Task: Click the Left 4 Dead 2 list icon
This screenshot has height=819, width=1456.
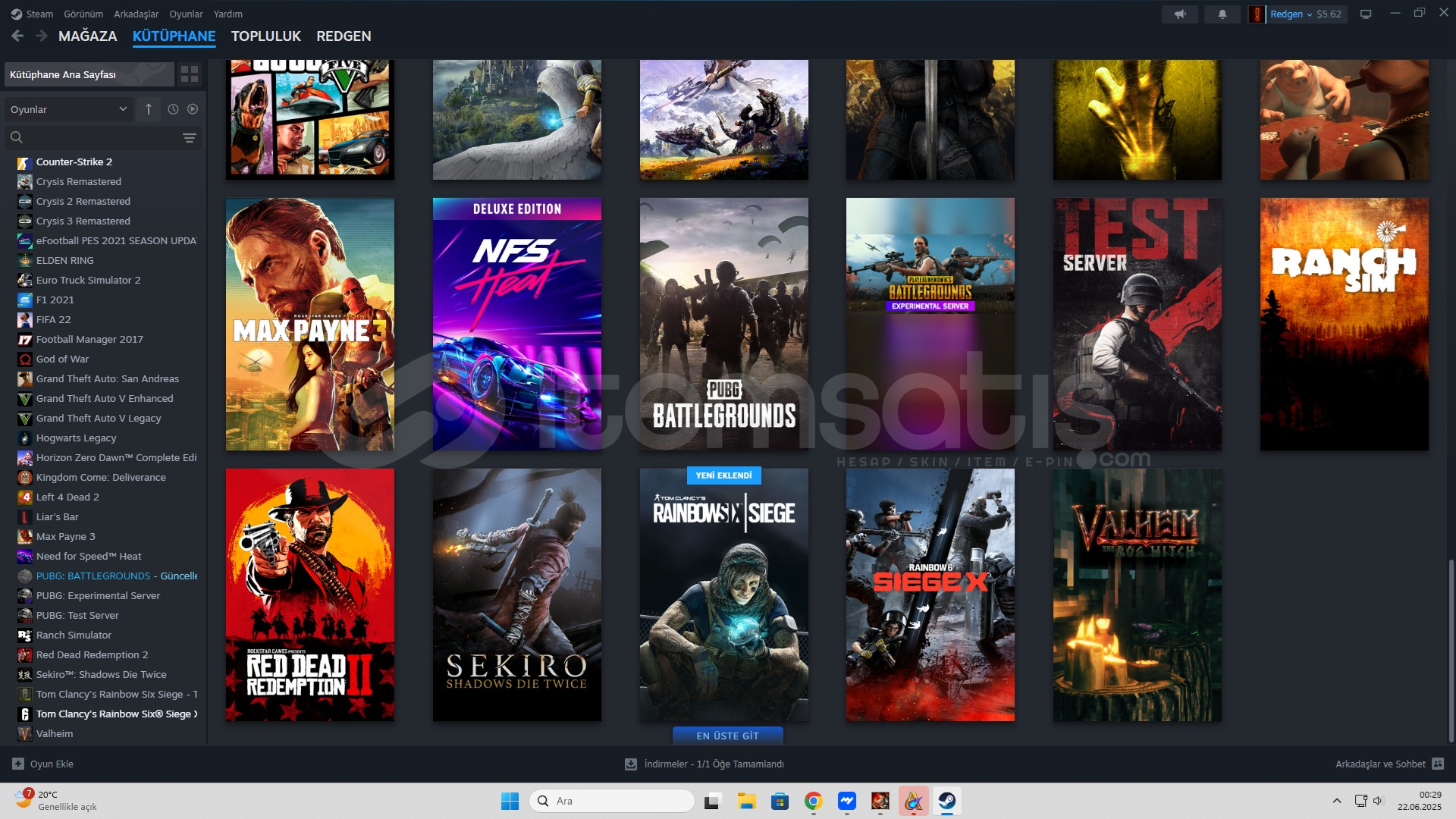Action: click(x=24, y=497)
